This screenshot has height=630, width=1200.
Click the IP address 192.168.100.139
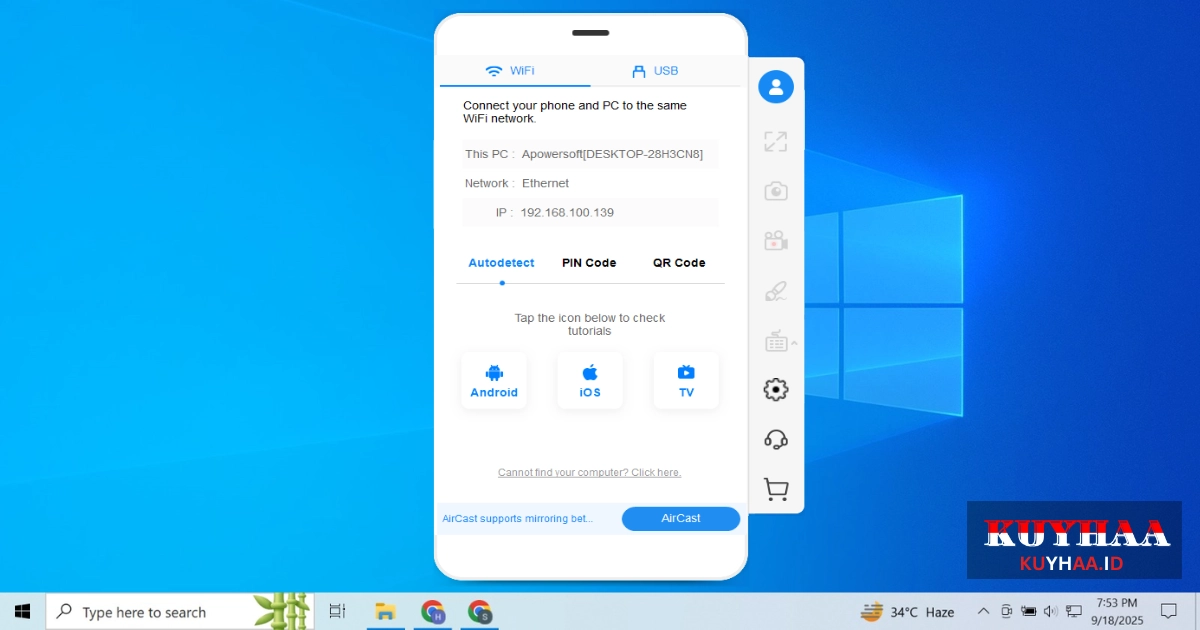pos(567,212)
